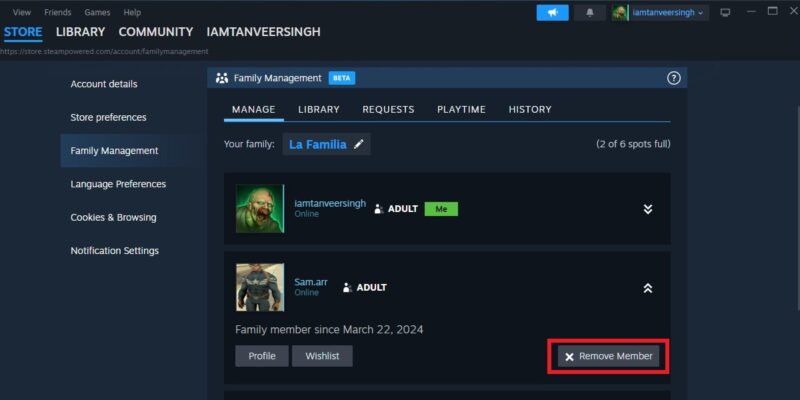Open the Help menu

(132, 12)
